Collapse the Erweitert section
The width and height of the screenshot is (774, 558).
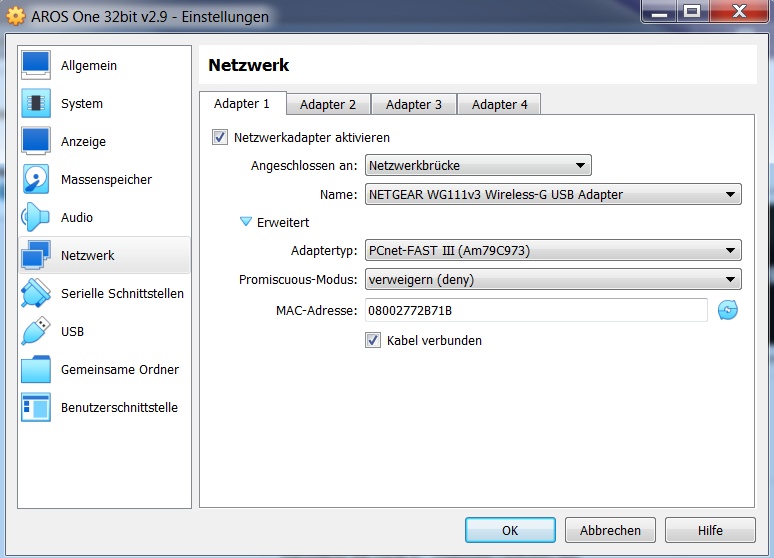(x=246, y=223)
